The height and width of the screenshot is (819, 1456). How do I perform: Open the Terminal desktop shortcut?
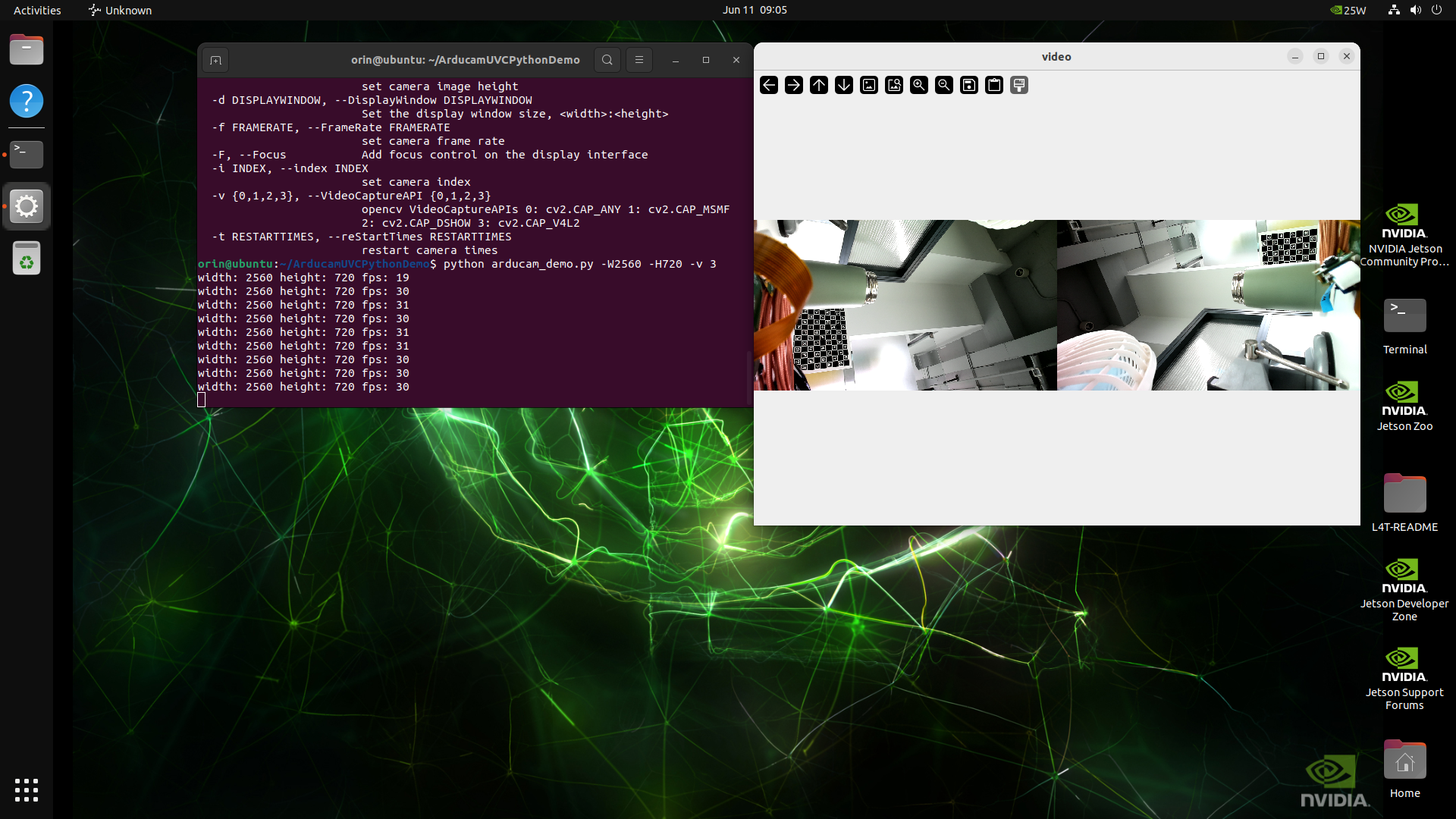point(1404,327)
